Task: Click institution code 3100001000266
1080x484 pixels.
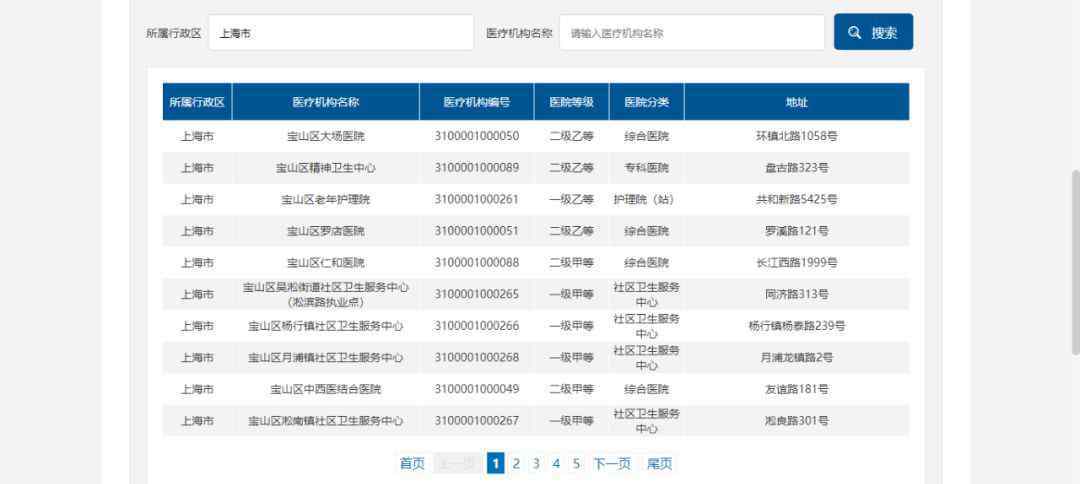Action: [477, 326]
